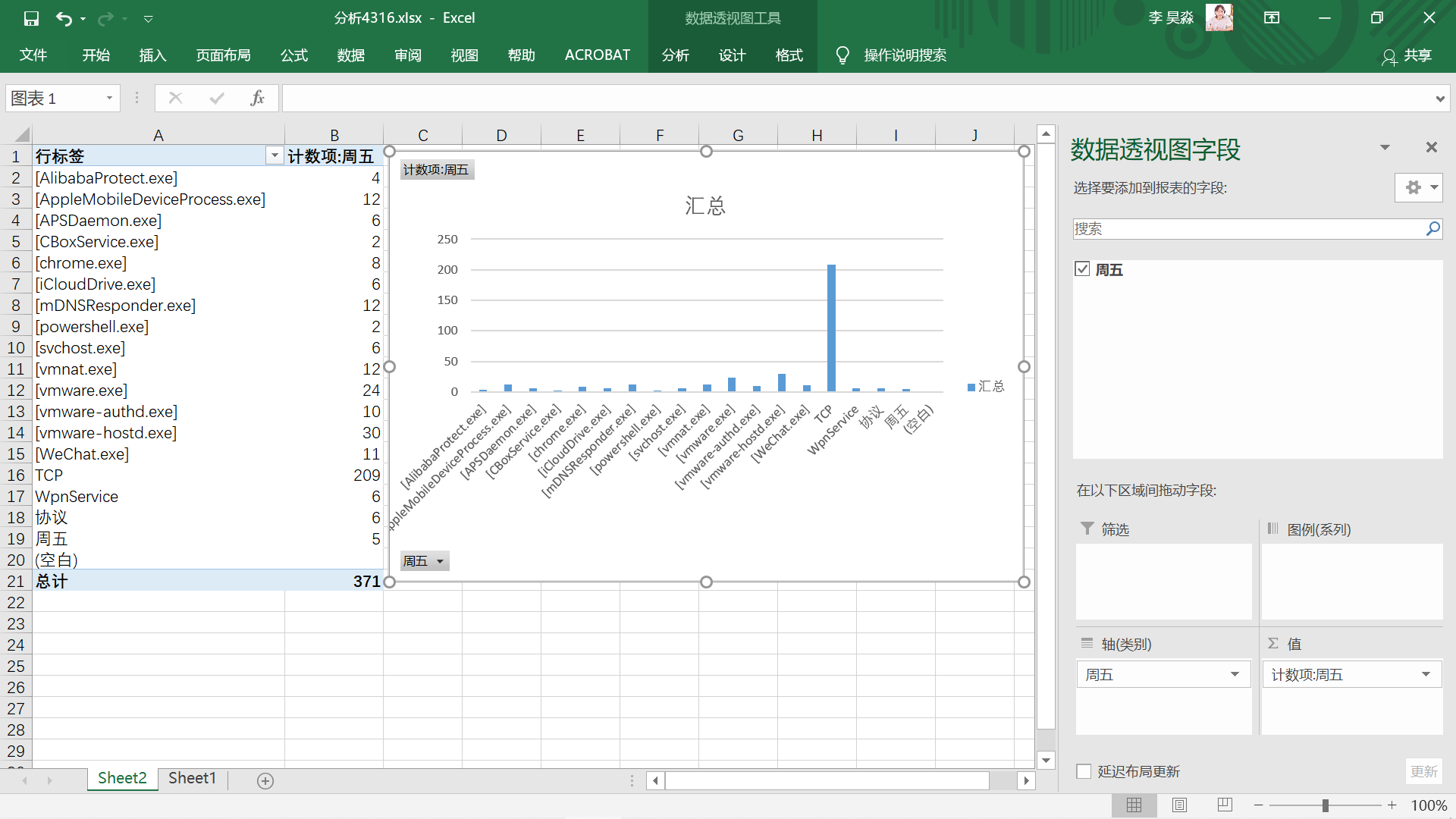The image size is (1456, 819).
Task: Switch to Sheet1 tab
Action: coord(192,778)
